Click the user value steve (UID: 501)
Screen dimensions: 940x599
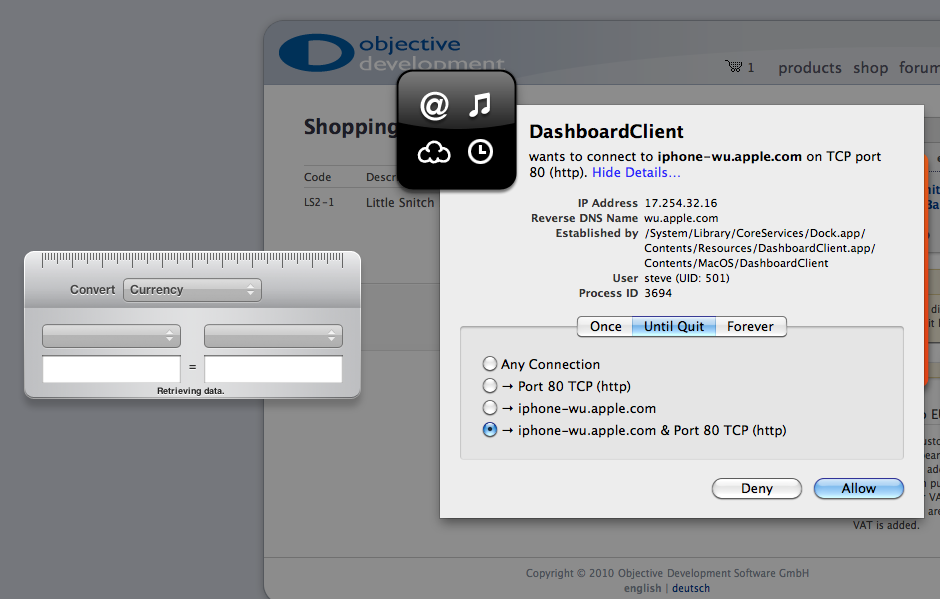687,278
